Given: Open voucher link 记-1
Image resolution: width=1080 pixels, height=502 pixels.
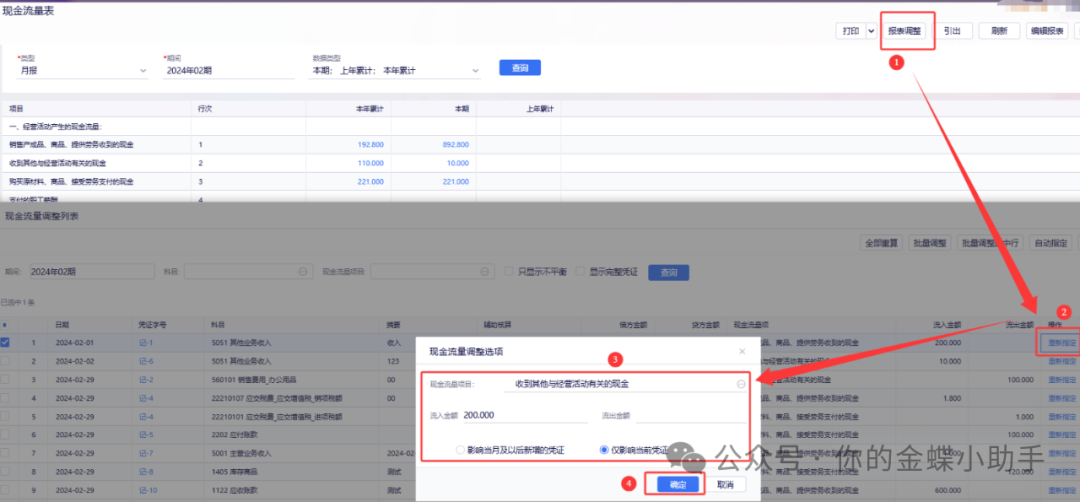Looking at the screenshot, I should pyautogui.click(x=146, y=343).
